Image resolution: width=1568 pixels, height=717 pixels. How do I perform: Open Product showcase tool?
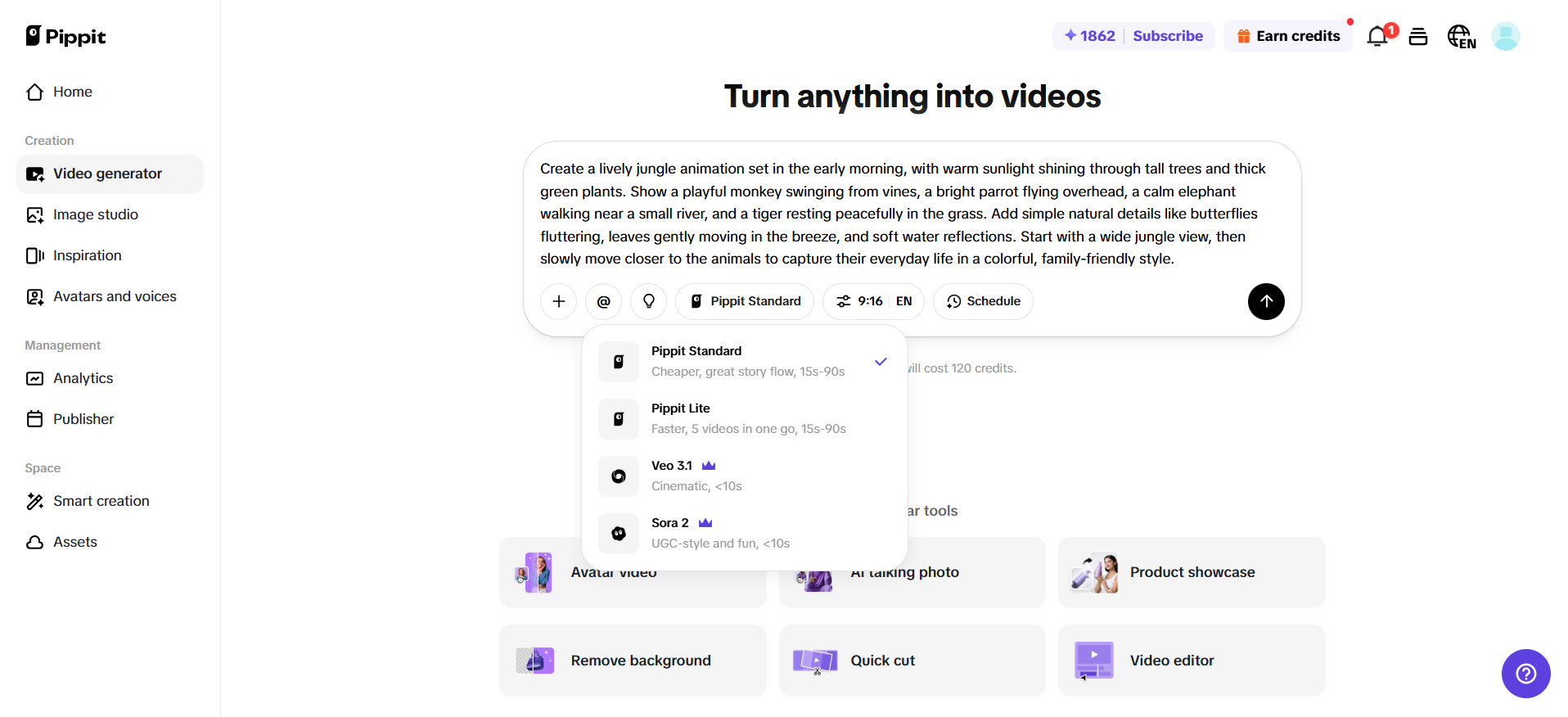pos(1192,572)
